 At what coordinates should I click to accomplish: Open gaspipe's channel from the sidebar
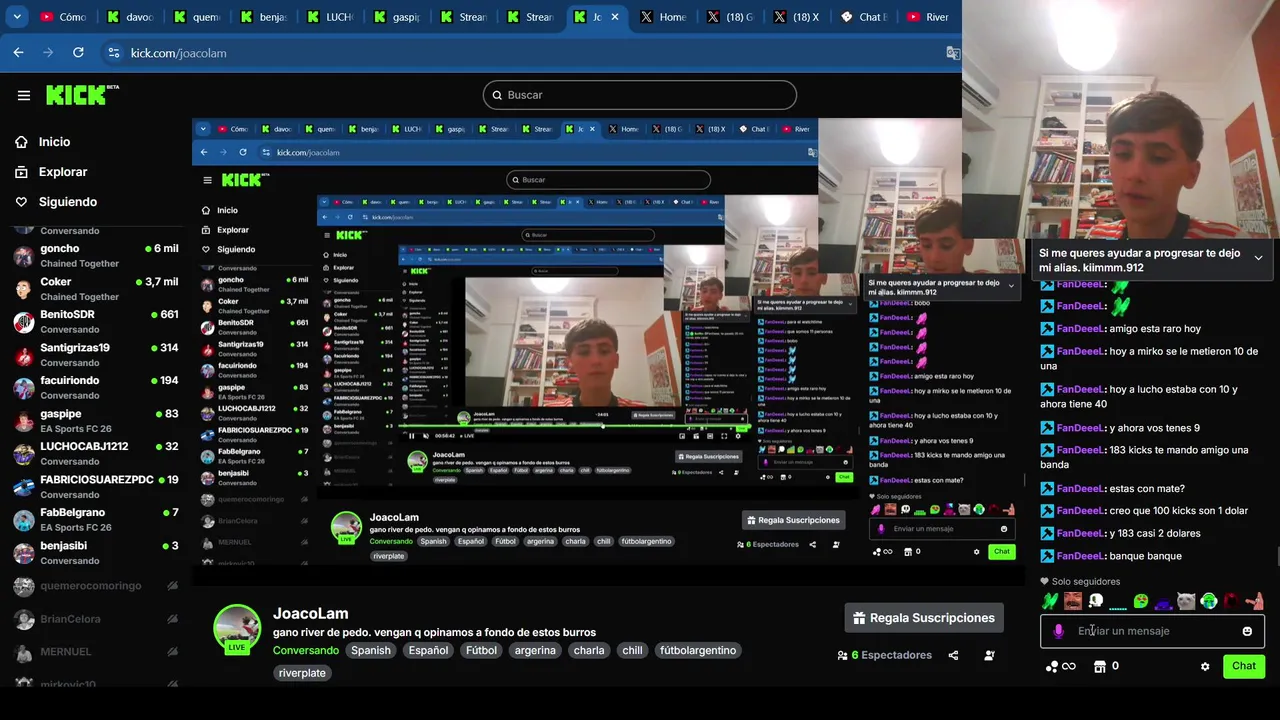tap(96, 421)
